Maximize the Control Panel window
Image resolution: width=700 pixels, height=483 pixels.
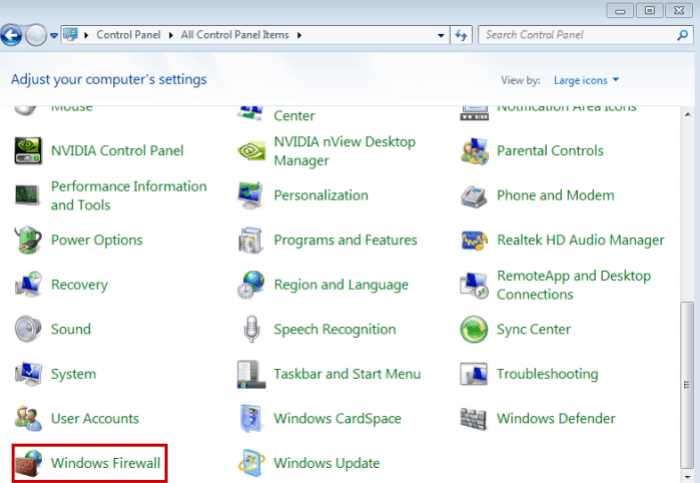(649, 10)
